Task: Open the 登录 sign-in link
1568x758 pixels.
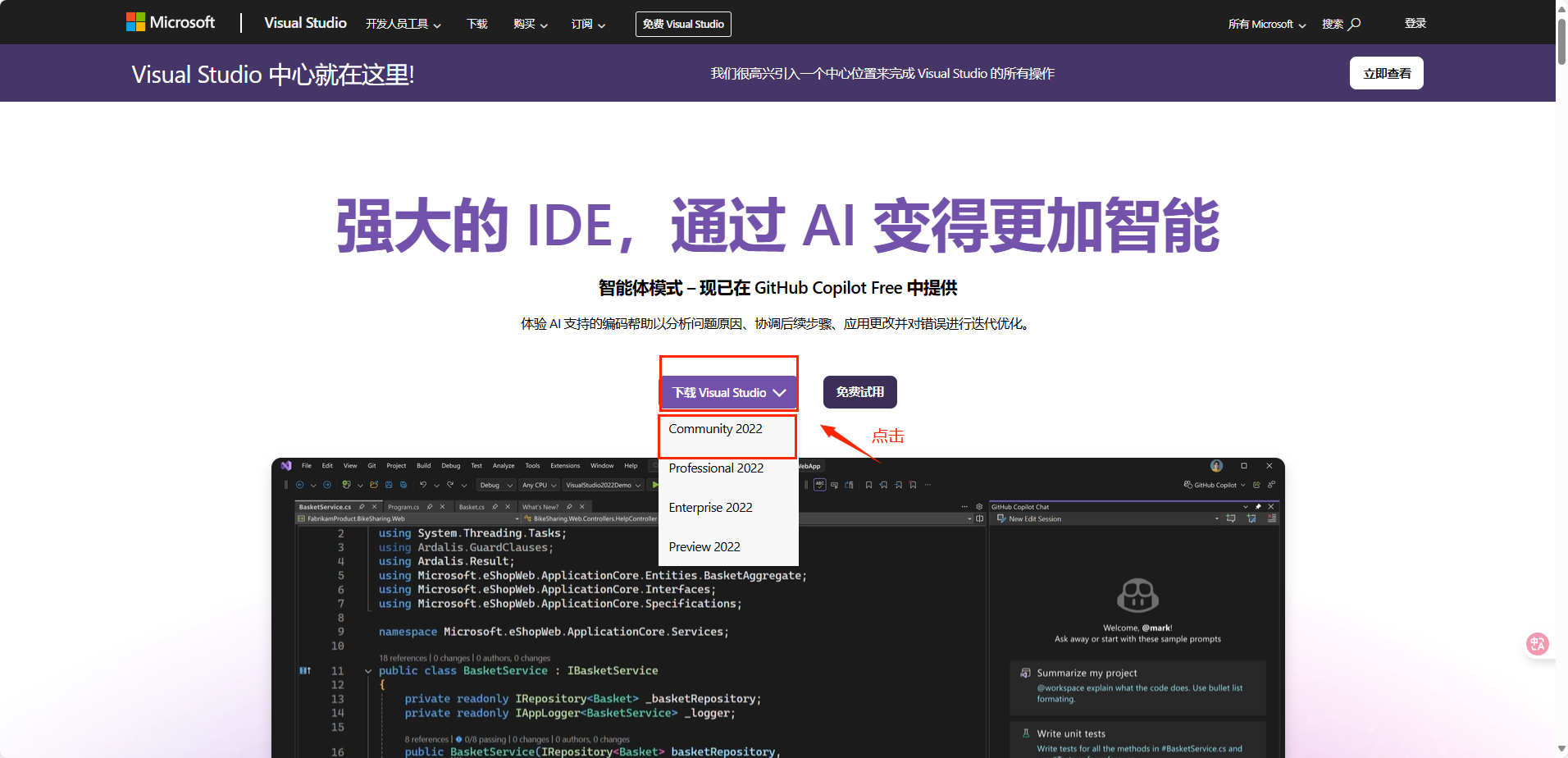Action: [1415, 23]
